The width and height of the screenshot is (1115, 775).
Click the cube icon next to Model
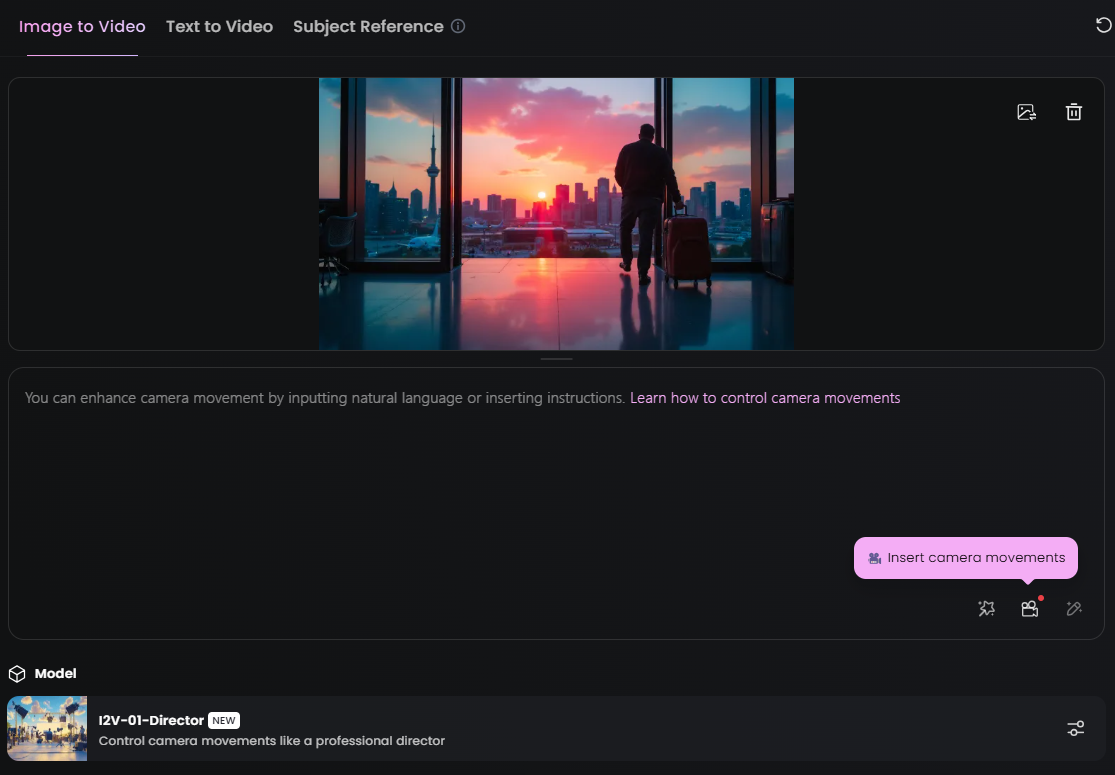tap(17, 674)
